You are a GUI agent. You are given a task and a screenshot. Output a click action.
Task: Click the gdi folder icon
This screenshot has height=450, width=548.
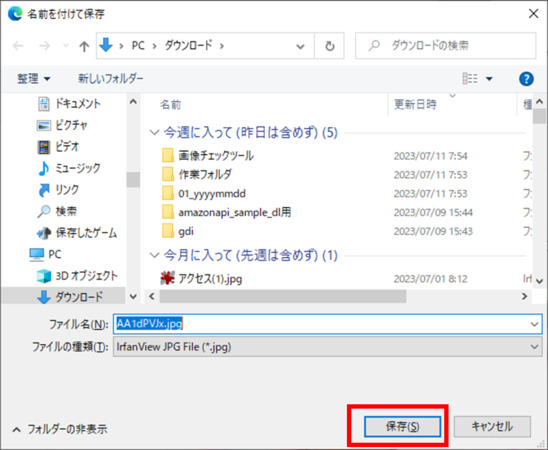click(x=168, y=231)
